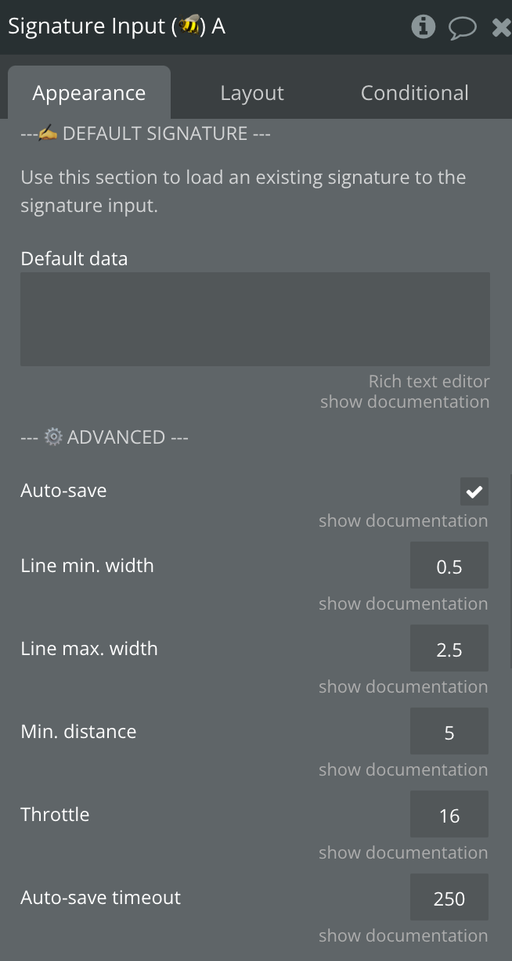
Task: Open the Conditional tab
Action: coord(415,93)
